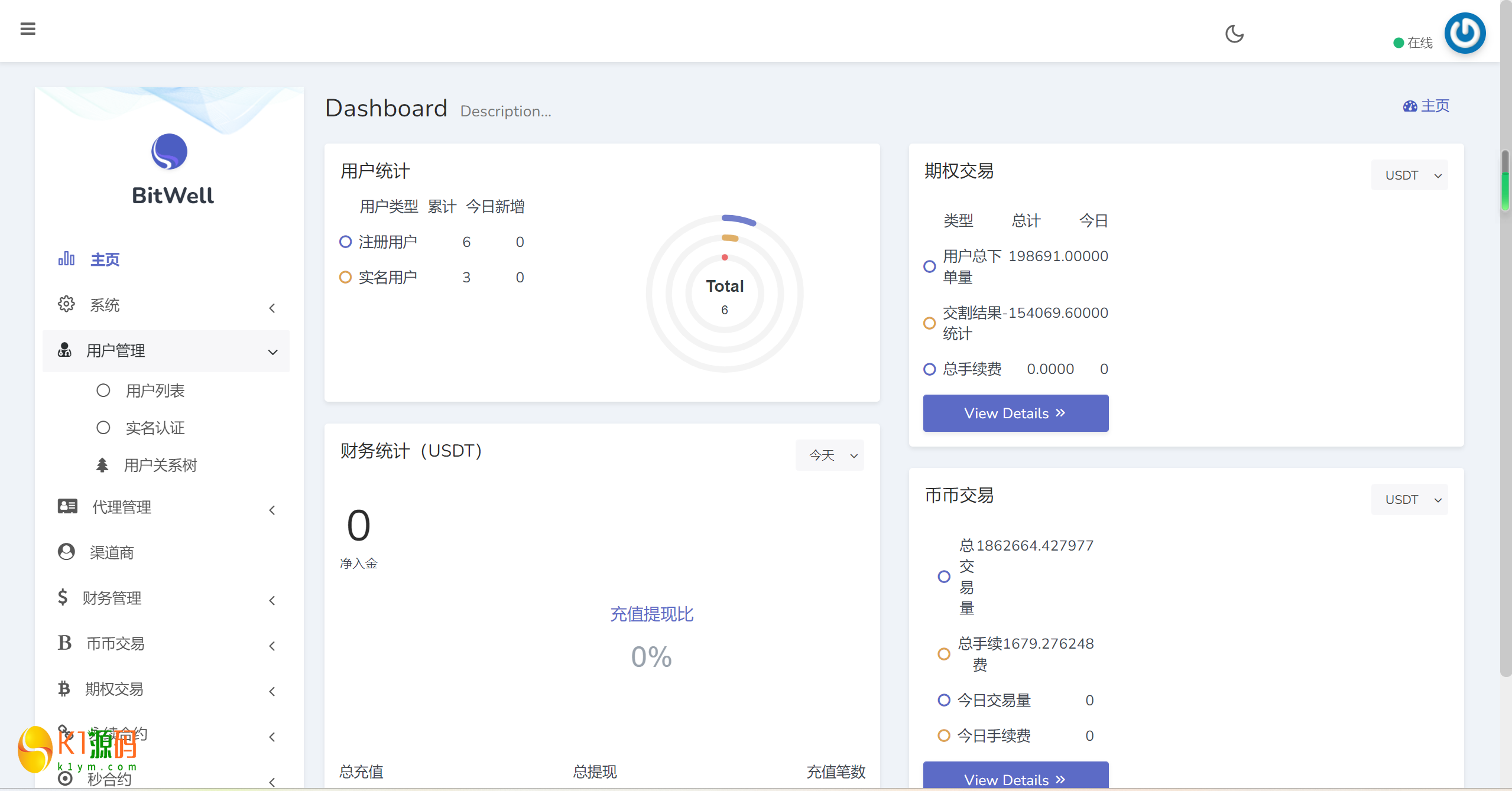The image size is (1512, 791).
Task: Click the dollar icon for 财务管理
Action: [x=63, y=597]
